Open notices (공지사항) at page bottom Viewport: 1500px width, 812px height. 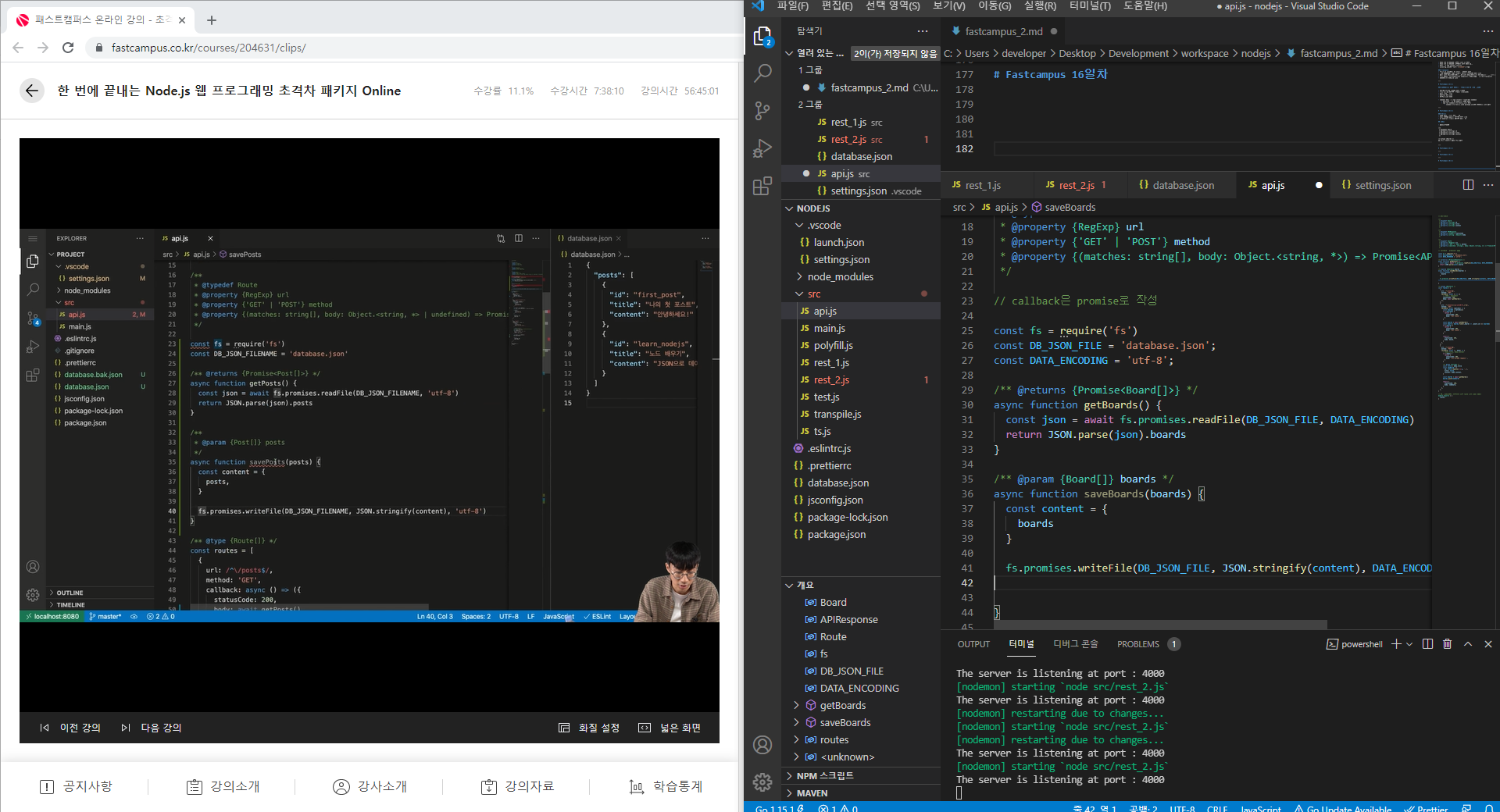click(76, 786)
